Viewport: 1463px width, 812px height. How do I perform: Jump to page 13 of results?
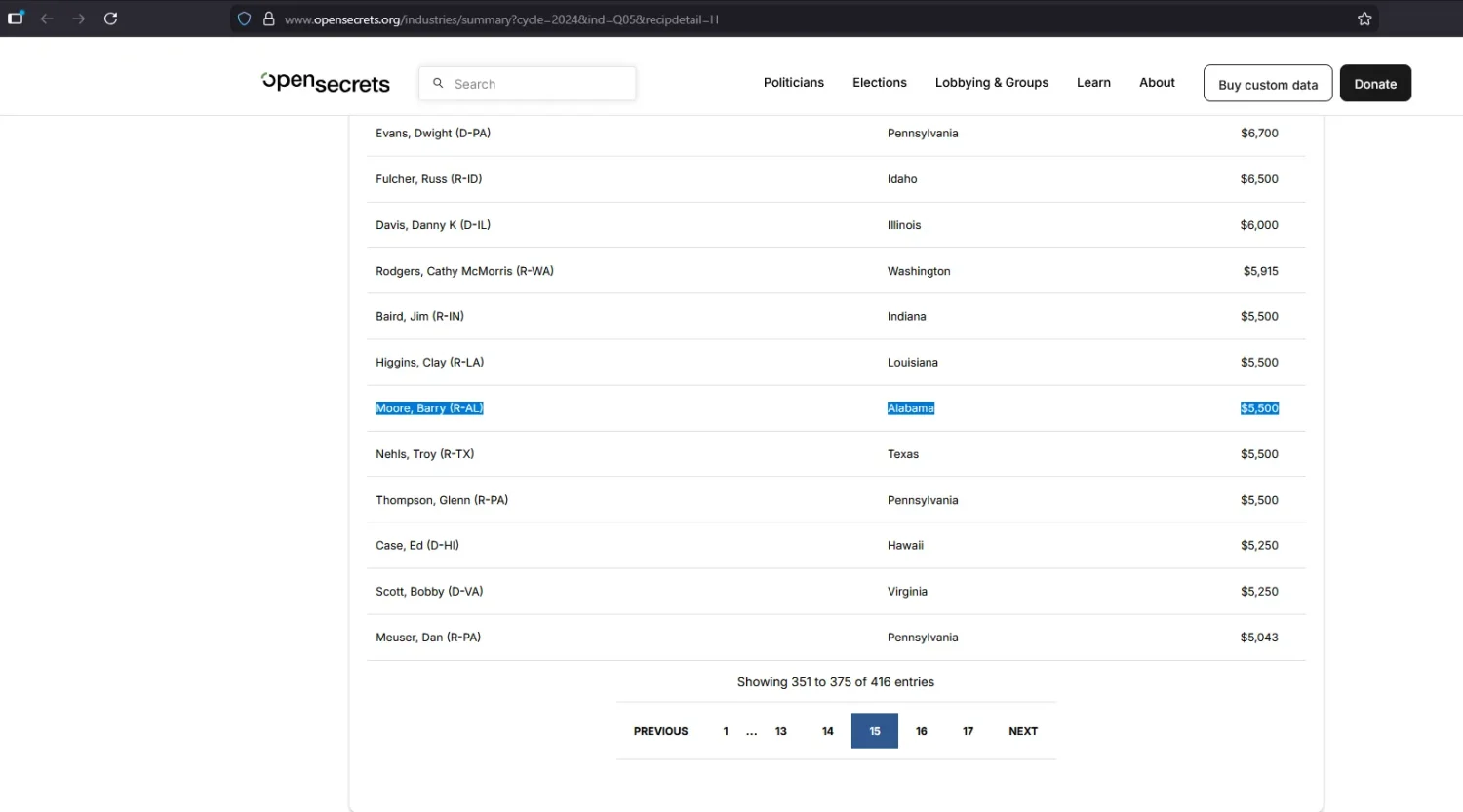pyautogui.click(x=781, y=731)
